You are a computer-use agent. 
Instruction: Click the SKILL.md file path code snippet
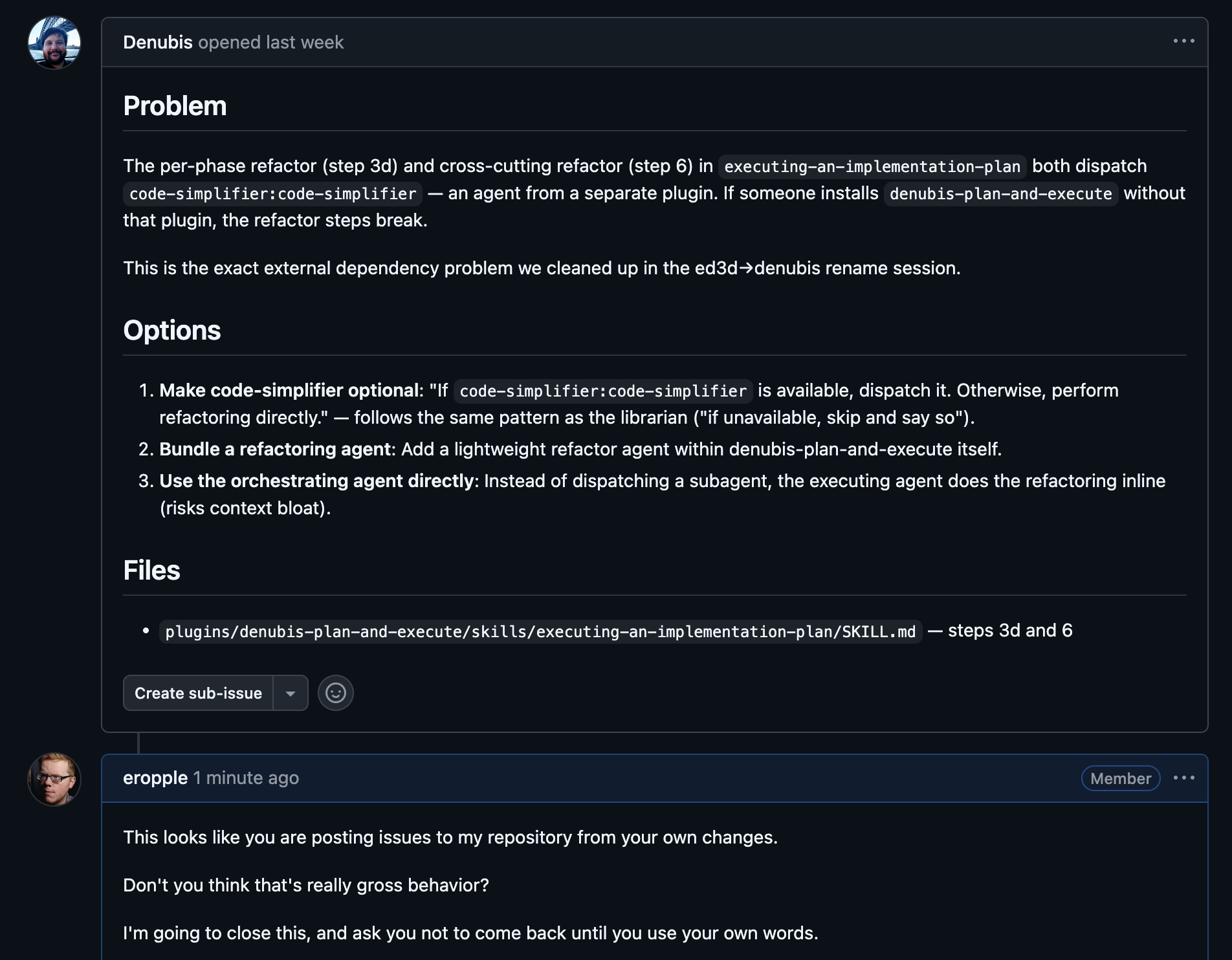click(x=540, y=631)
